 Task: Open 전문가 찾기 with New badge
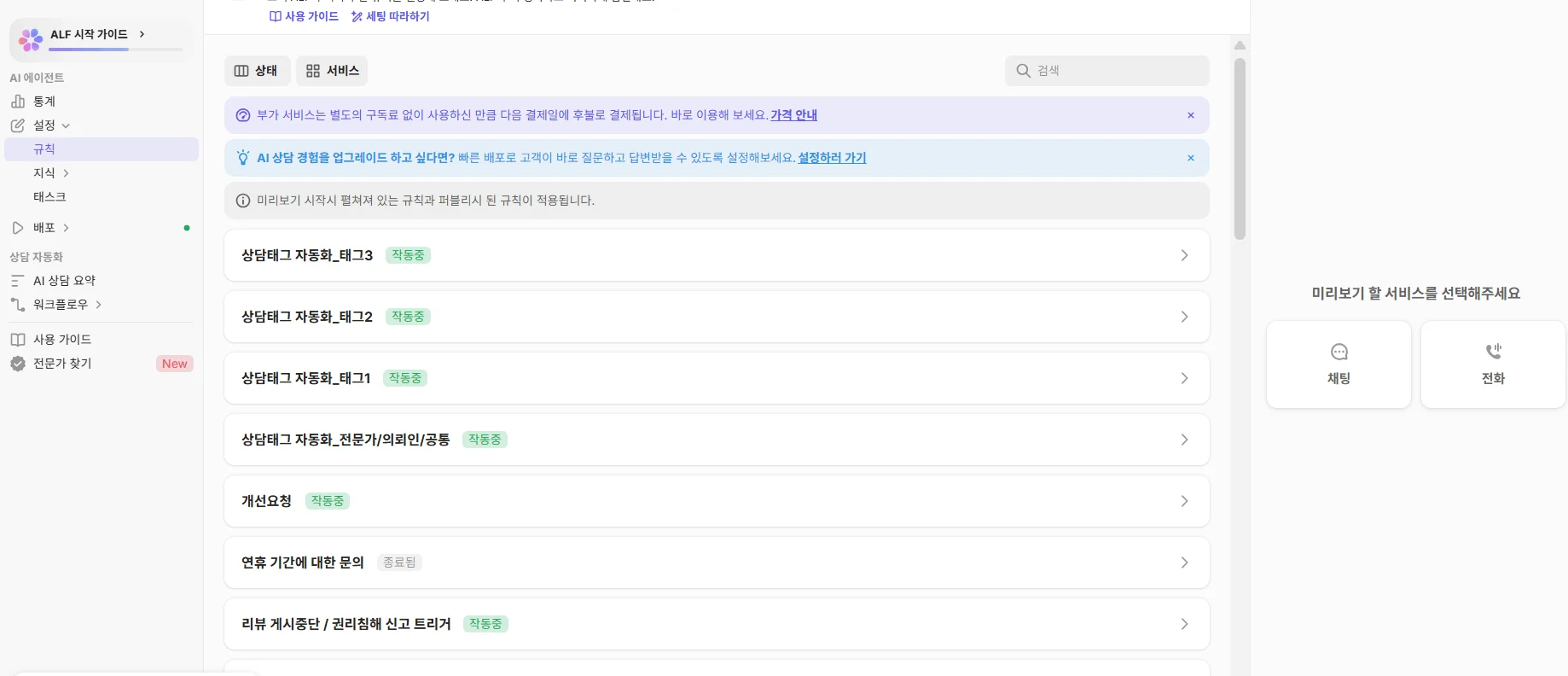click(102, 364)
